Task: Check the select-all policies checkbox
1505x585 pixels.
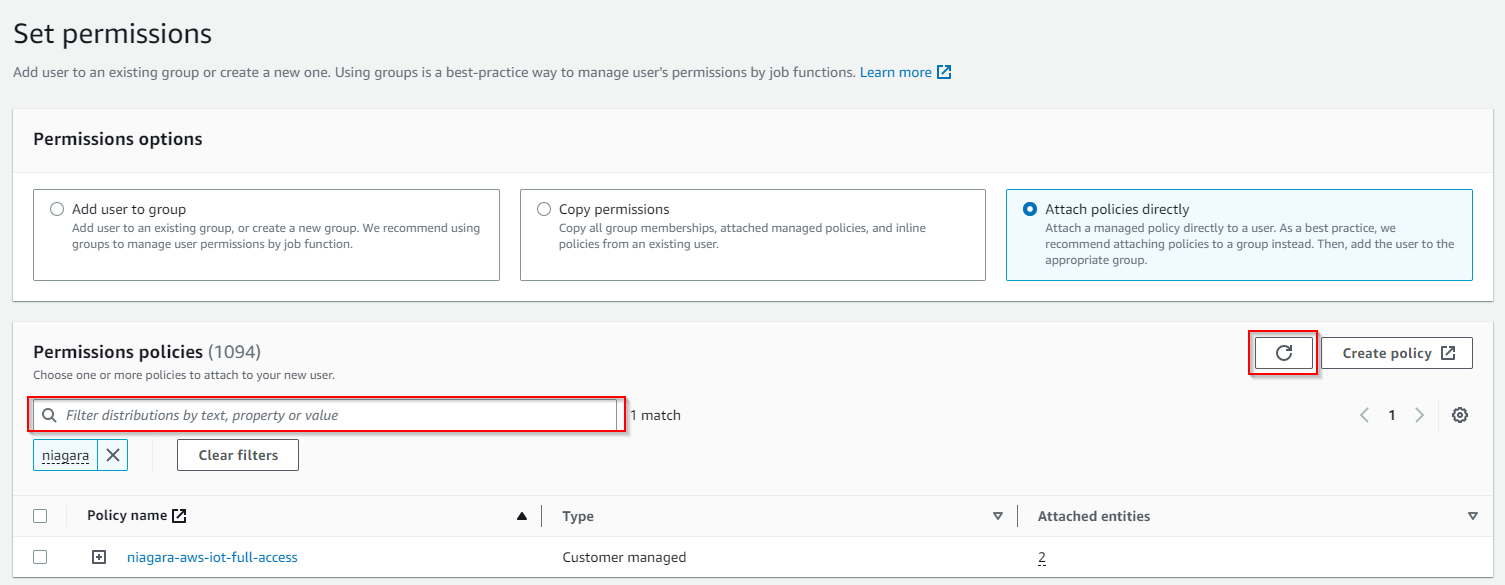Action: pos(40,516)
